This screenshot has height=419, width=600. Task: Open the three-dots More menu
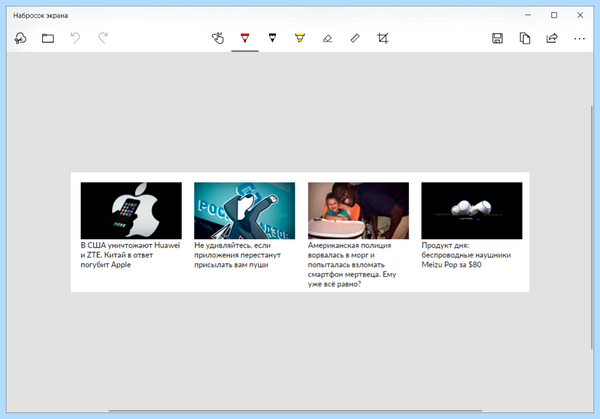tap(580, 39)
